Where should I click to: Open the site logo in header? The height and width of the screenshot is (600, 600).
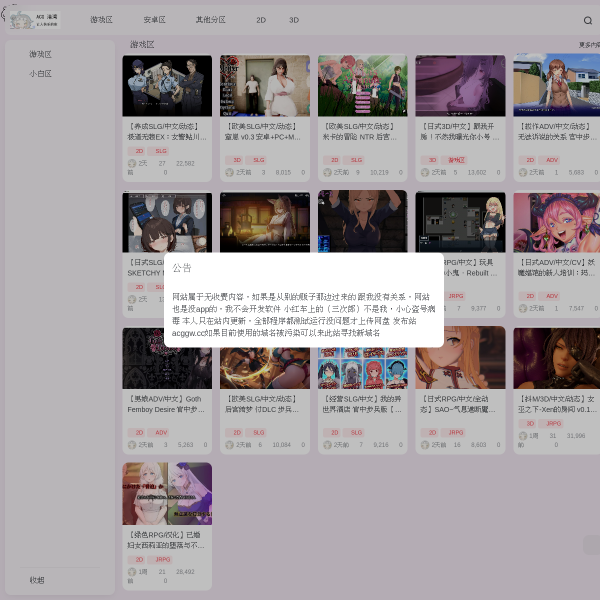coord(35,20)
